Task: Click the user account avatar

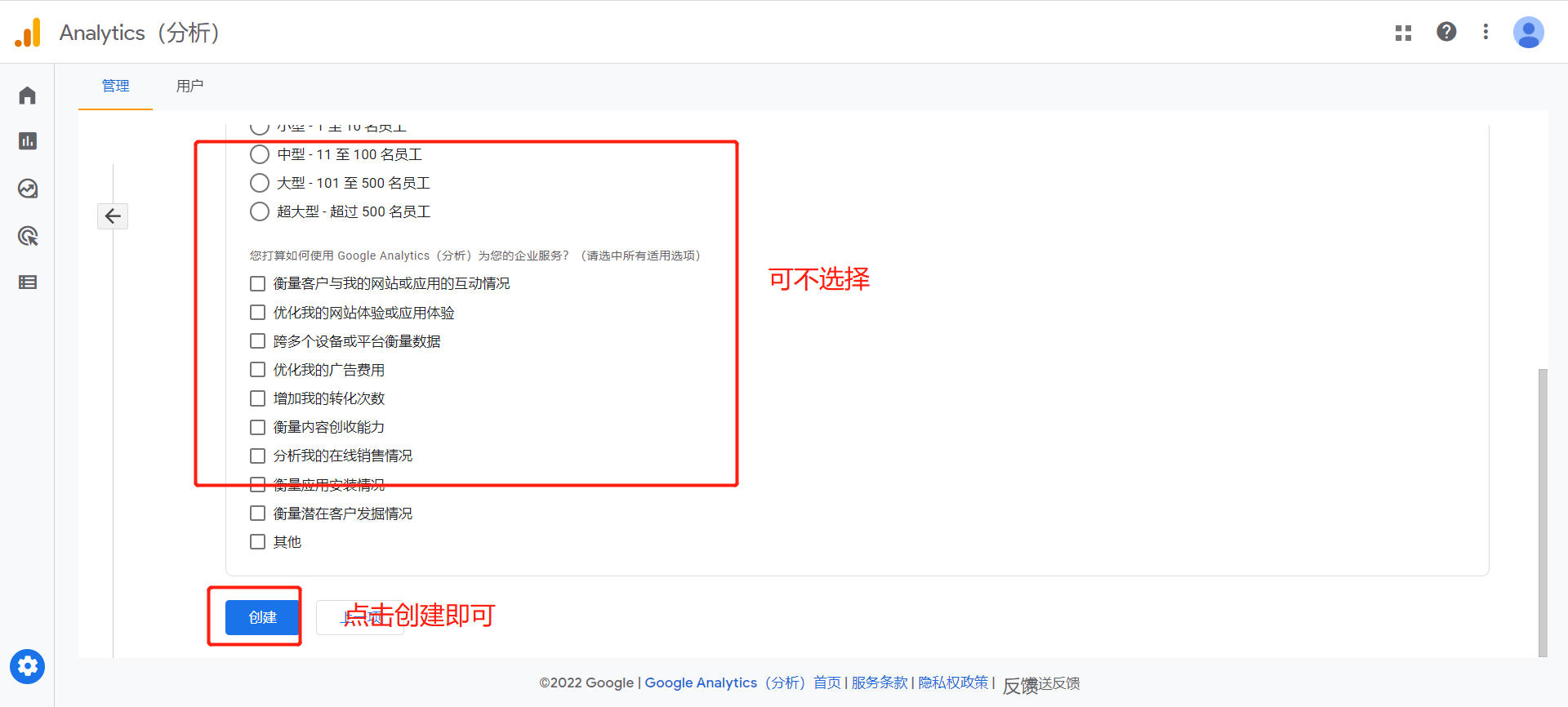Action: click(x=1528, y=33)
